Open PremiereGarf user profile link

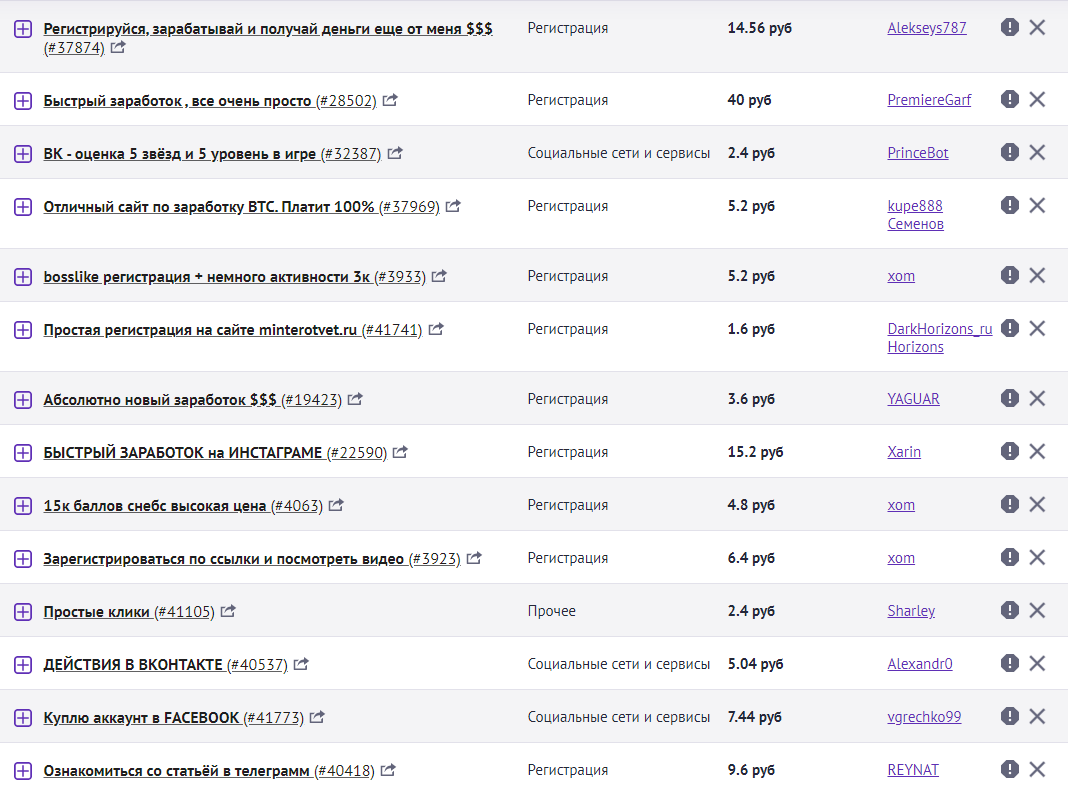tap(929, 100)
